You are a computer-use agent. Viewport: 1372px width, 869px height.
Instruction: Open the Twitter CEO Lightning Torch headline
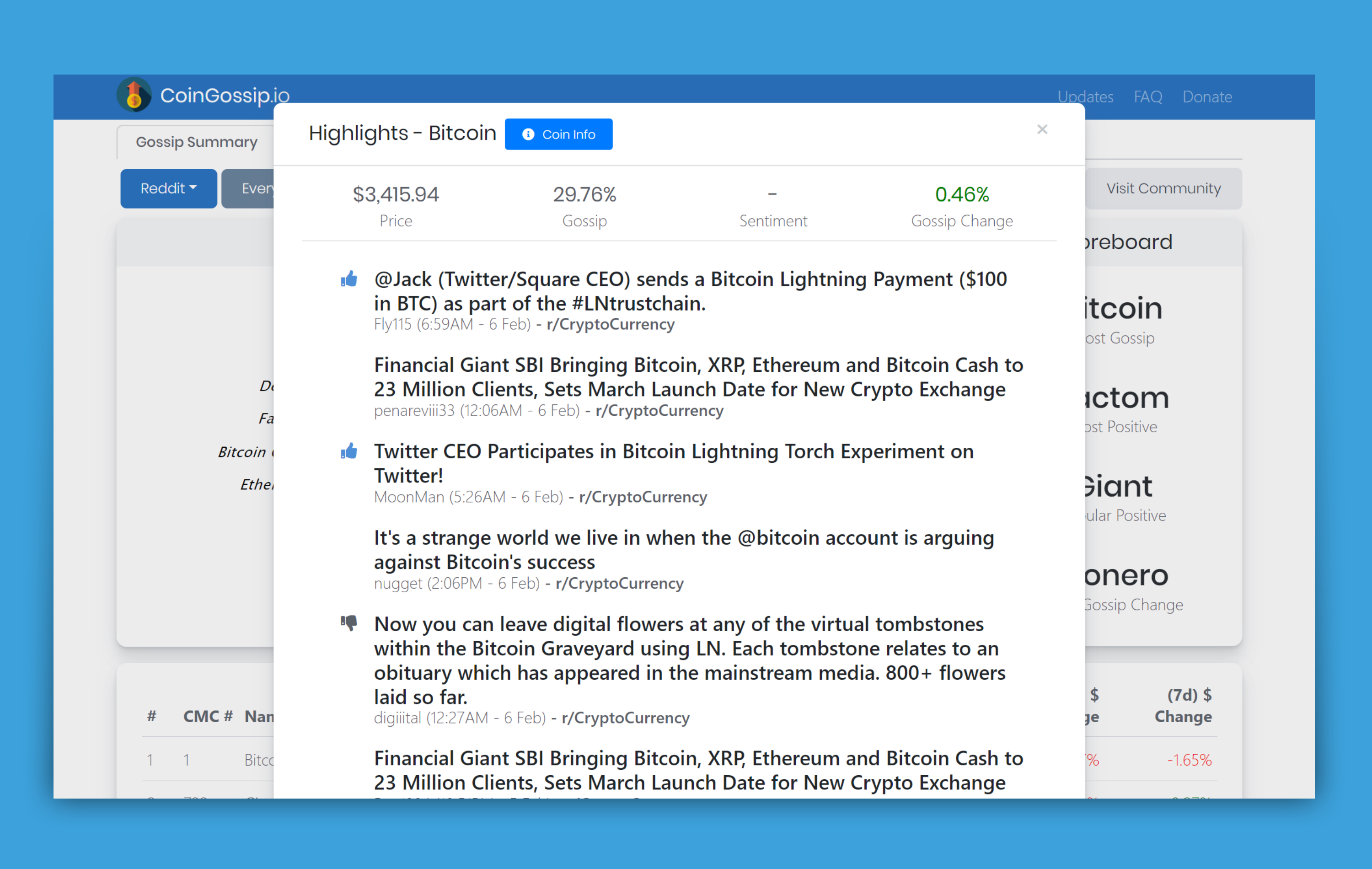pos(674,463)
